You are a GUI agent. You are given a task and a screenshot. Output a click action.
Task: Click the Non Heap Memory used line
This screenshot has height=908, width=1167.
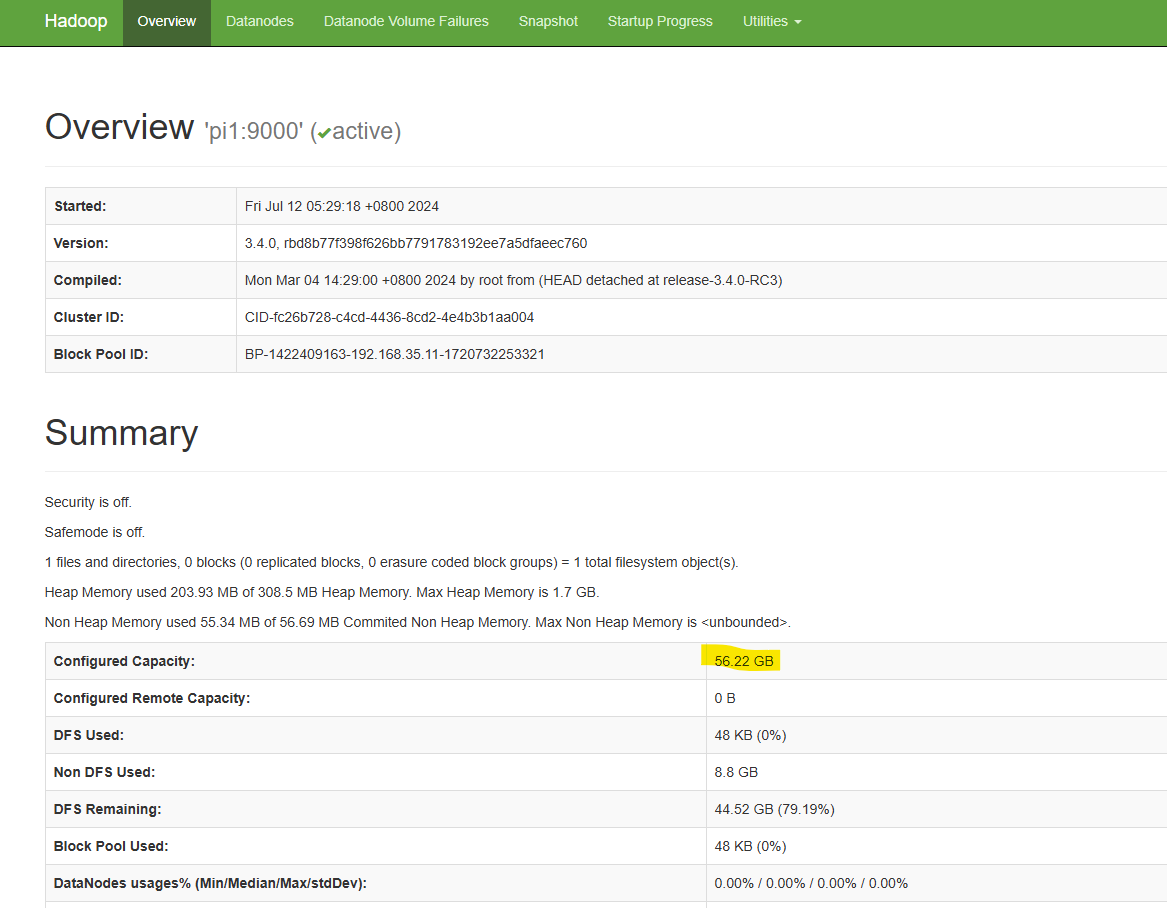click(418, 622)
